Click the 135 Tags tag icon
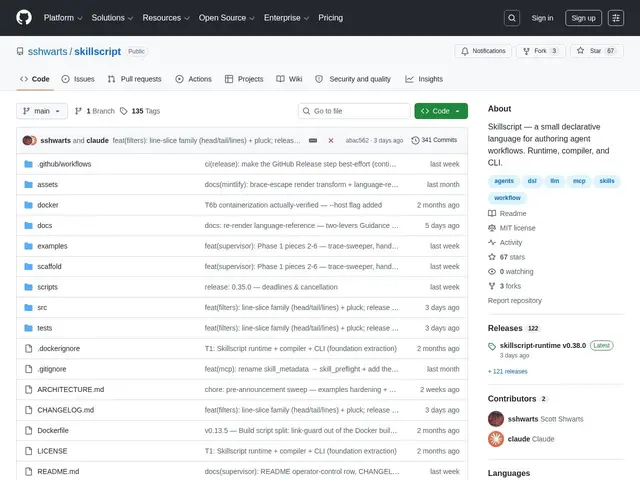The height and width of the screenshot is (480, 640). [124, 111]
